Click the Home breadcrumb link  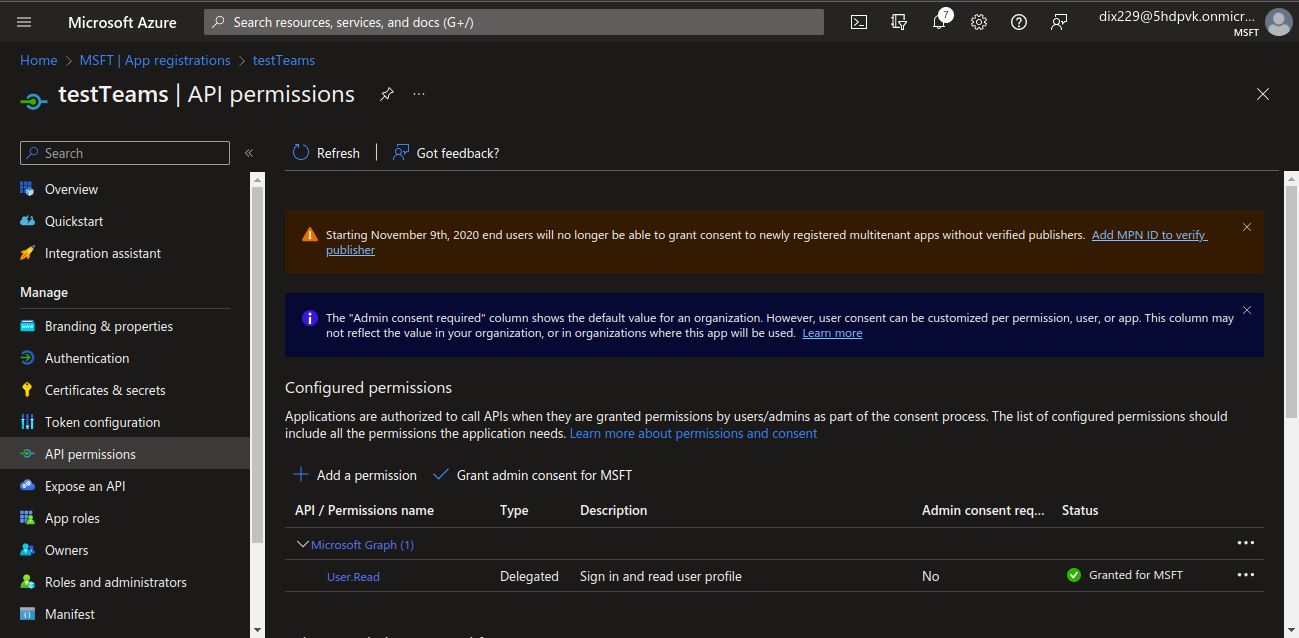[x=39, y=60]
